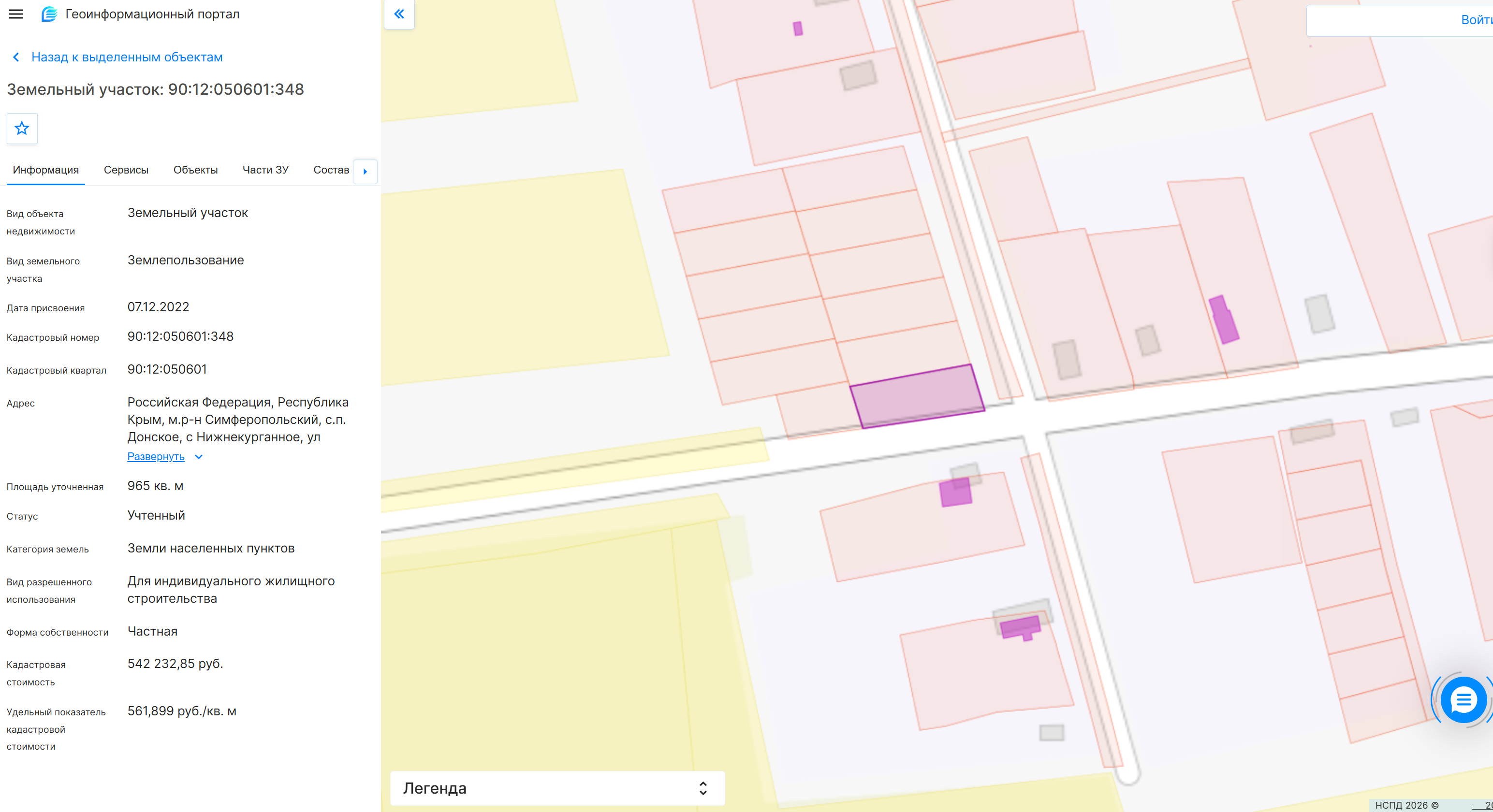Open the Состав tab
Image resolution: width=1493 pixels, height=812 pixels.
(x=331, y=170)
